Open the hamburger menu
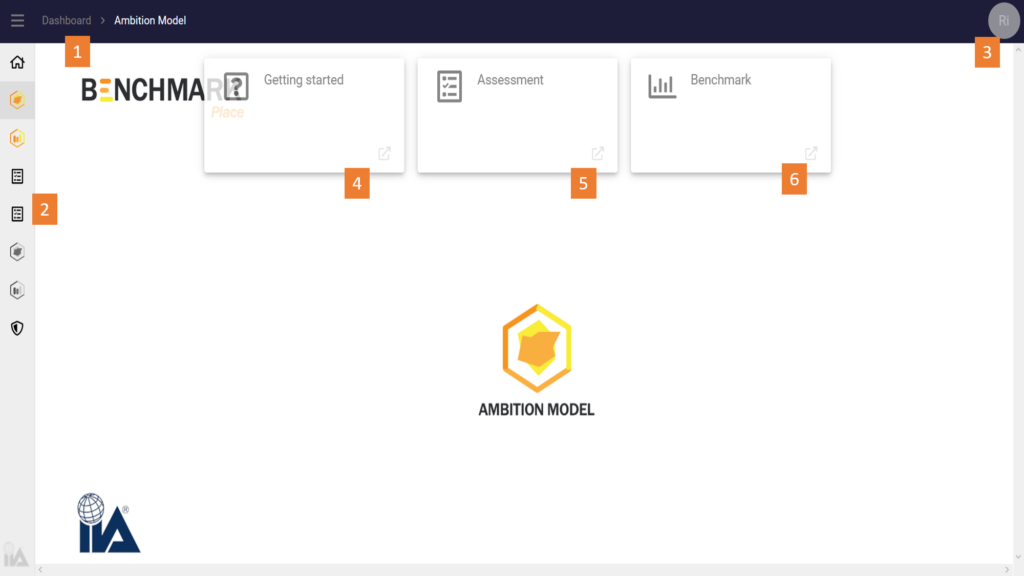This screenshot has height=576, width=1024. tap(18, 21)
